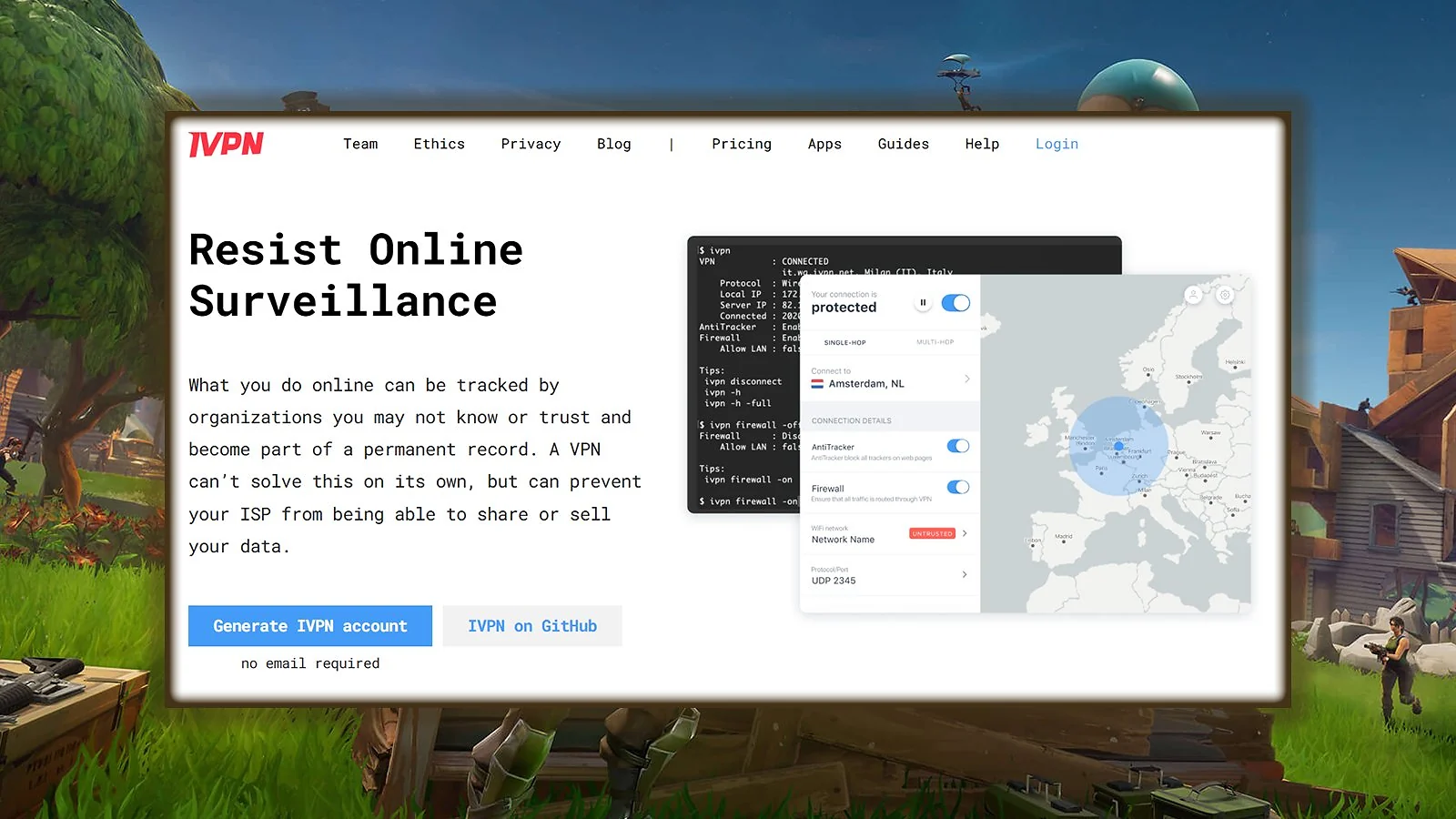The width and height of the screenshot is (1456, 819).
Task: Click the Netherlands flag beside Amsterdam, NL
Action: click(x=817, y=384)
